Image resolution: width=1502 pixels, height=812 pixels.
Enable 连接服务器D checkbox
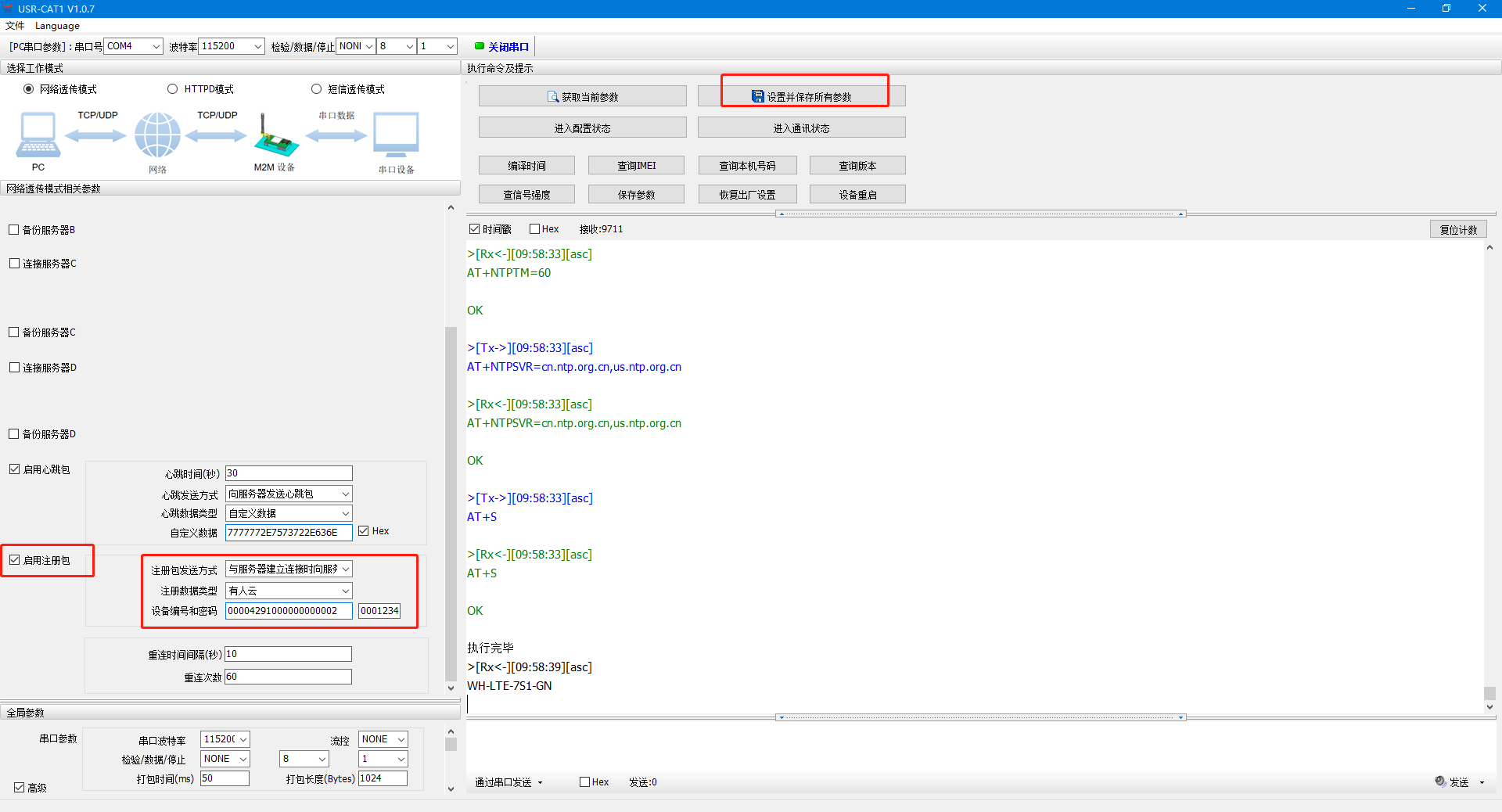14,367
